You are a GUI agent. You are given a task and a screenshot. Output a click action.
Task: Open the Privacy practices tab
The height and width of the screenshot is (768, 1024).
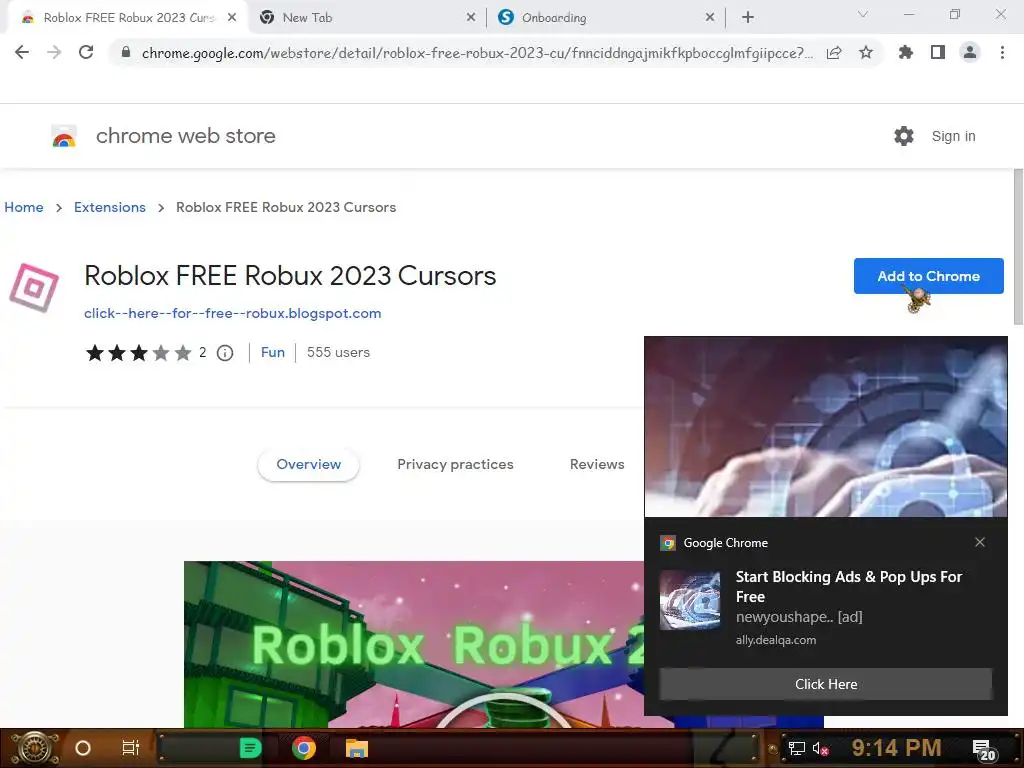pyautogui.click(x=455, y=464)
